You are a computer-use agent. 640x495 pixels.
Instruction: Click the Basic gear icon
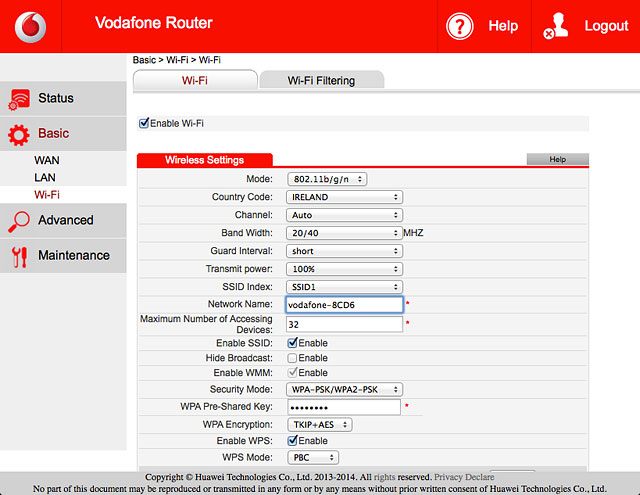(x=19, y=135)
